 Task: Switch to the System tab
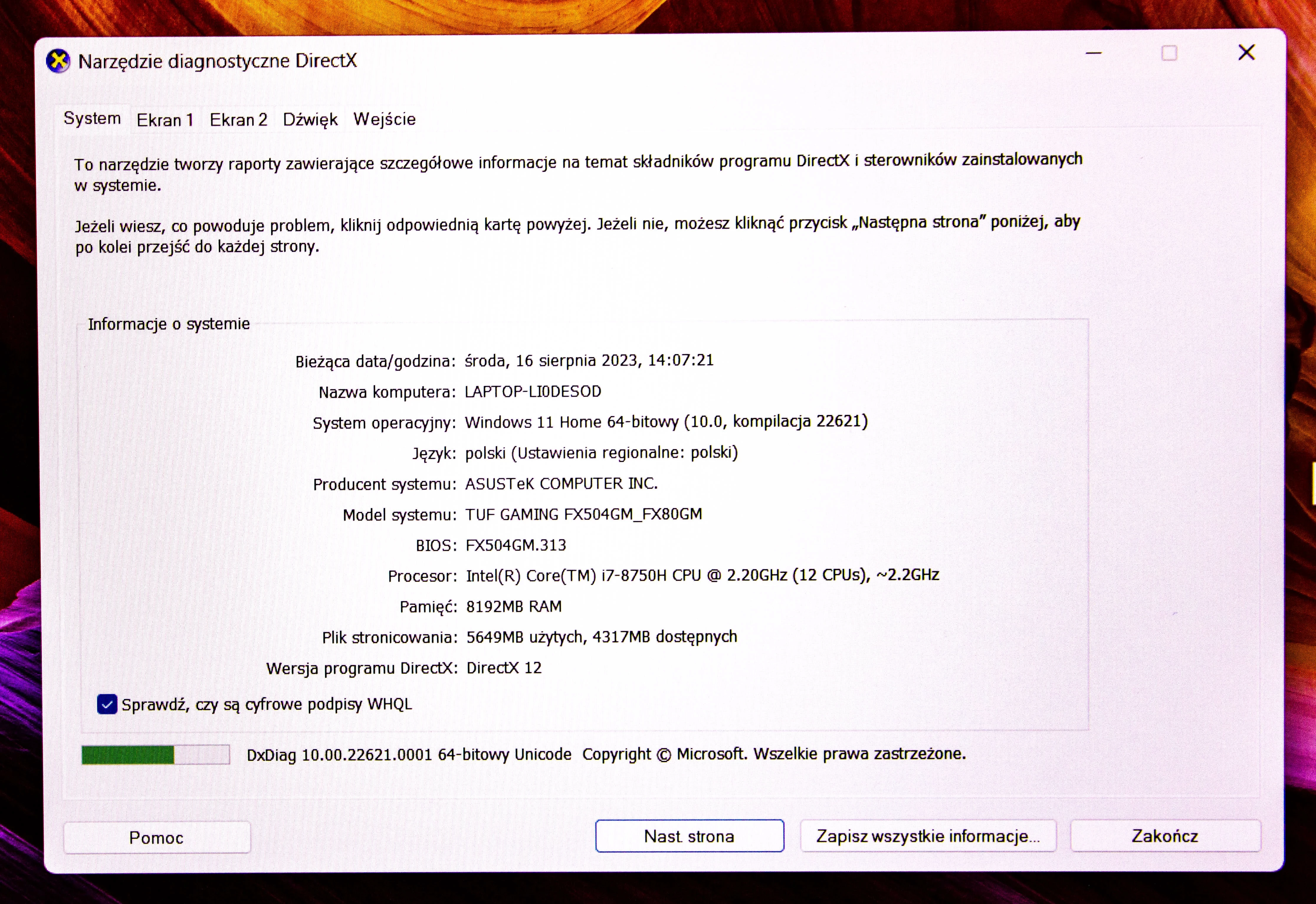click(92, 119)
